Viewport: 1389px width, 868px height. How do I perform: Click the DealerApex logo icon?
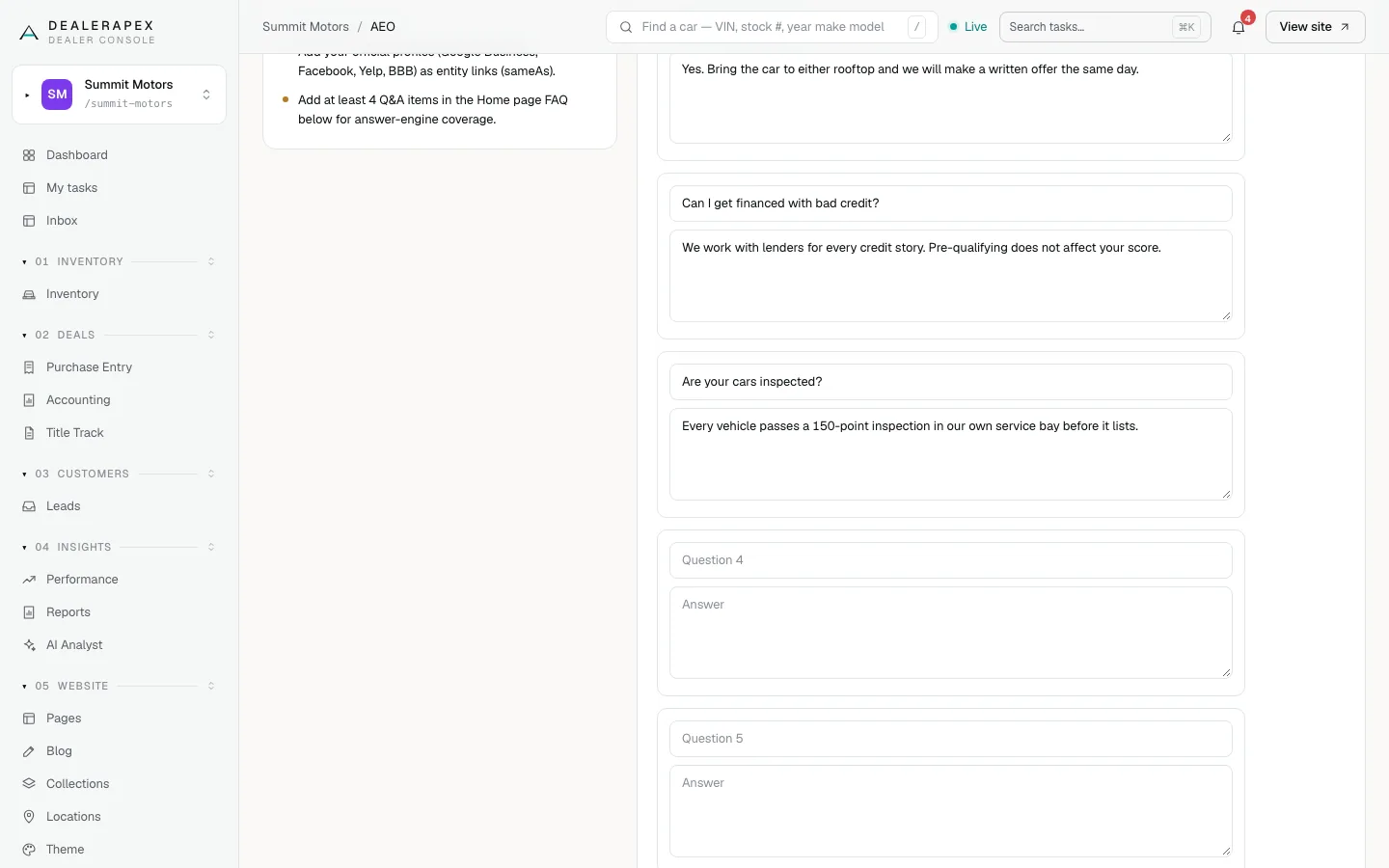29,33
